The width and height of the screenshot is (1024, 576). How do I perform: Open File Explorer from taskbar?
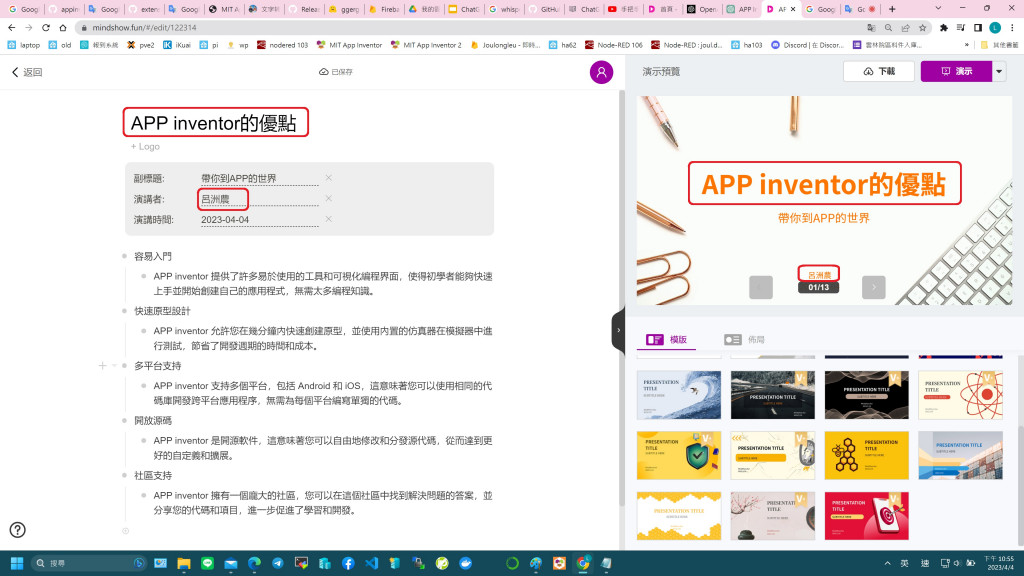pyautogui.click(x=184, y=563)
